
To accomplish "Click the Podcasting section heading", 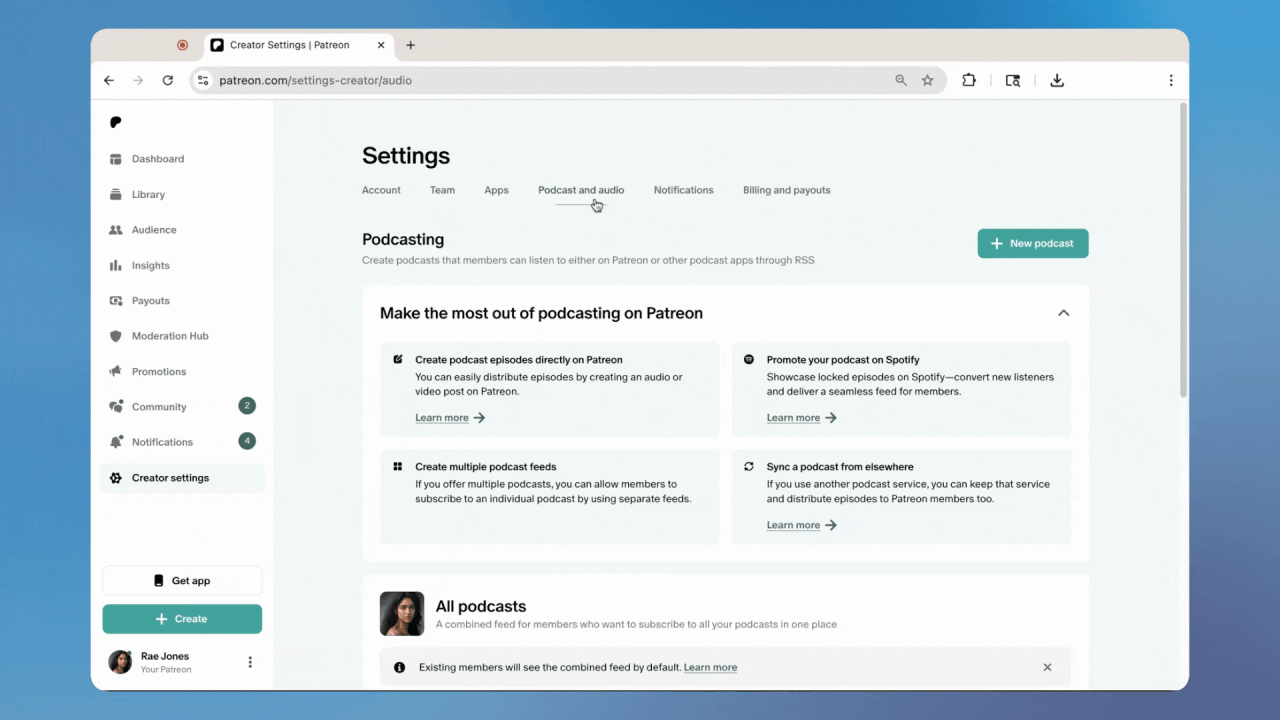I will [x=403, y=240].
